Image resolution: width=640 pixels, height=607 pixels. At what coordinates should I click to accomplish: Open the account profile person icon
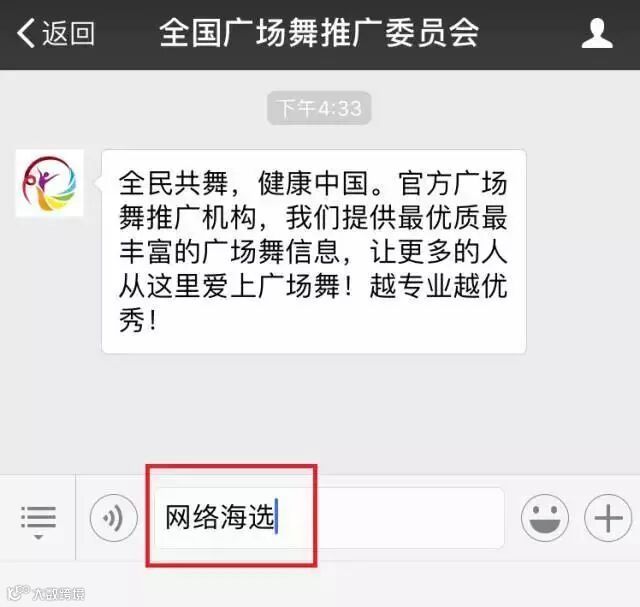(x=597, y=33)
